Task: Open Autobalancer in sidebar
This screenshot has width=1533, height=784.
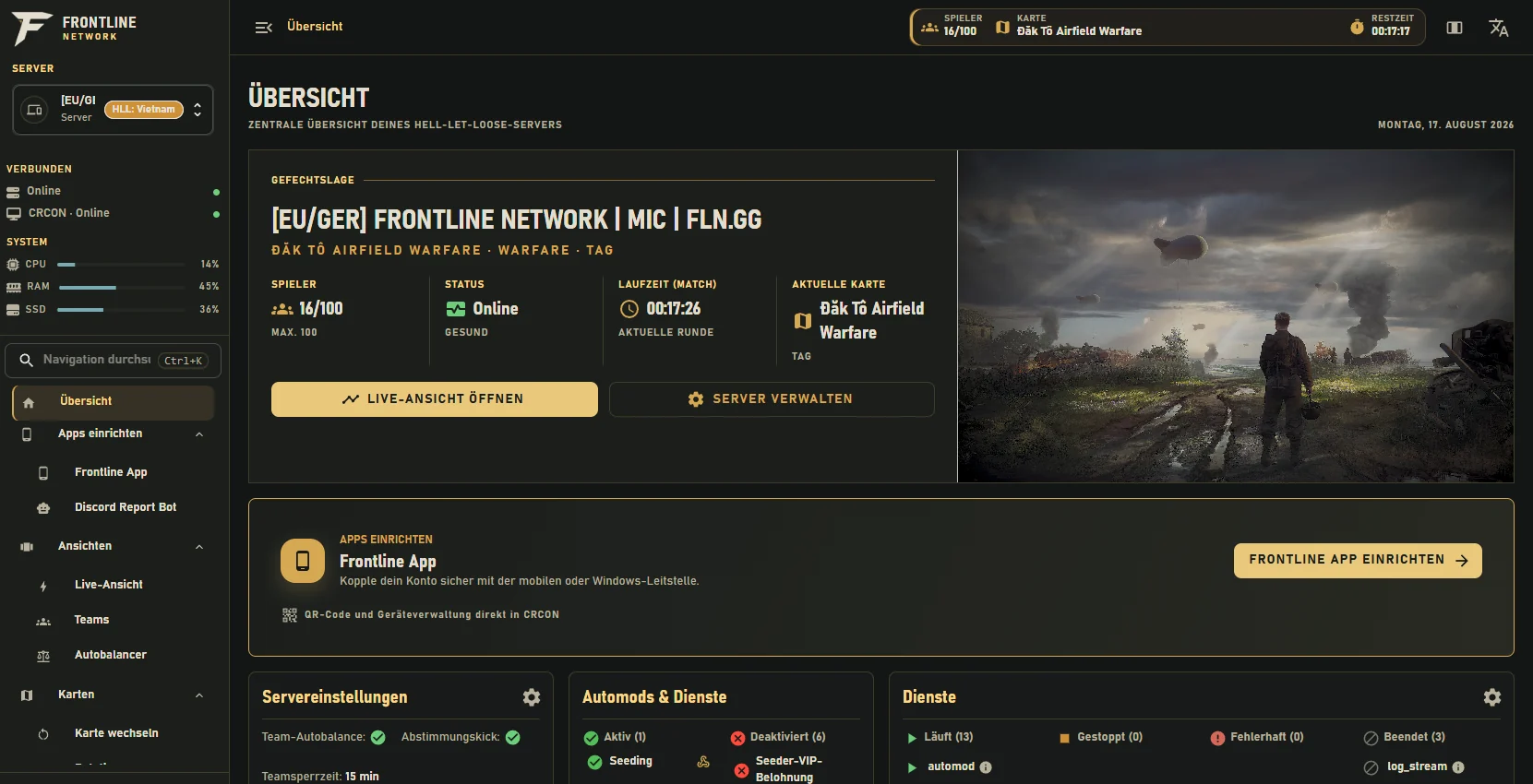Action: [111, 655]
